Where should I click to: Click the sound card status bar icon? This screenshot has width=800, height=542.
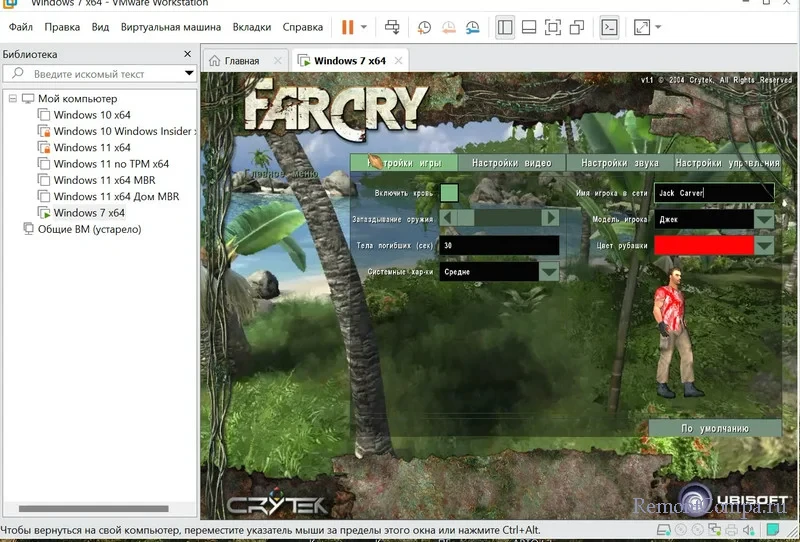748,530
